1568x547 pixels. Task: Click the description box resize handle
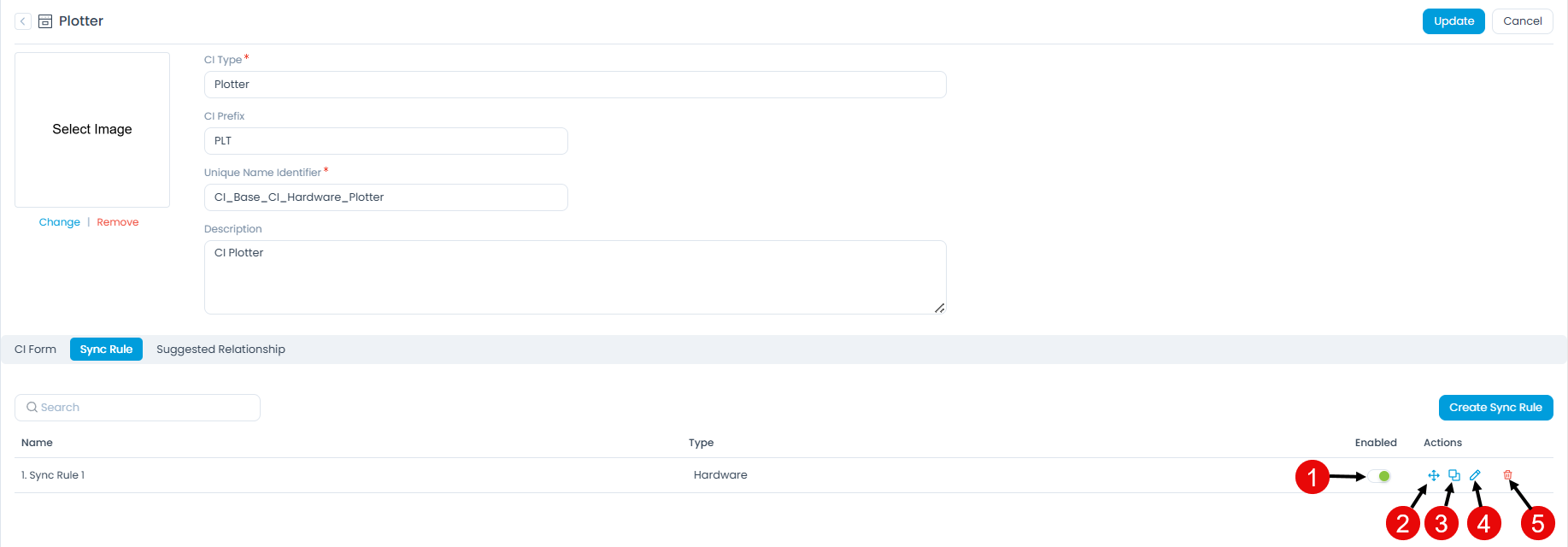pyautogui.click(x=939, y=308)
